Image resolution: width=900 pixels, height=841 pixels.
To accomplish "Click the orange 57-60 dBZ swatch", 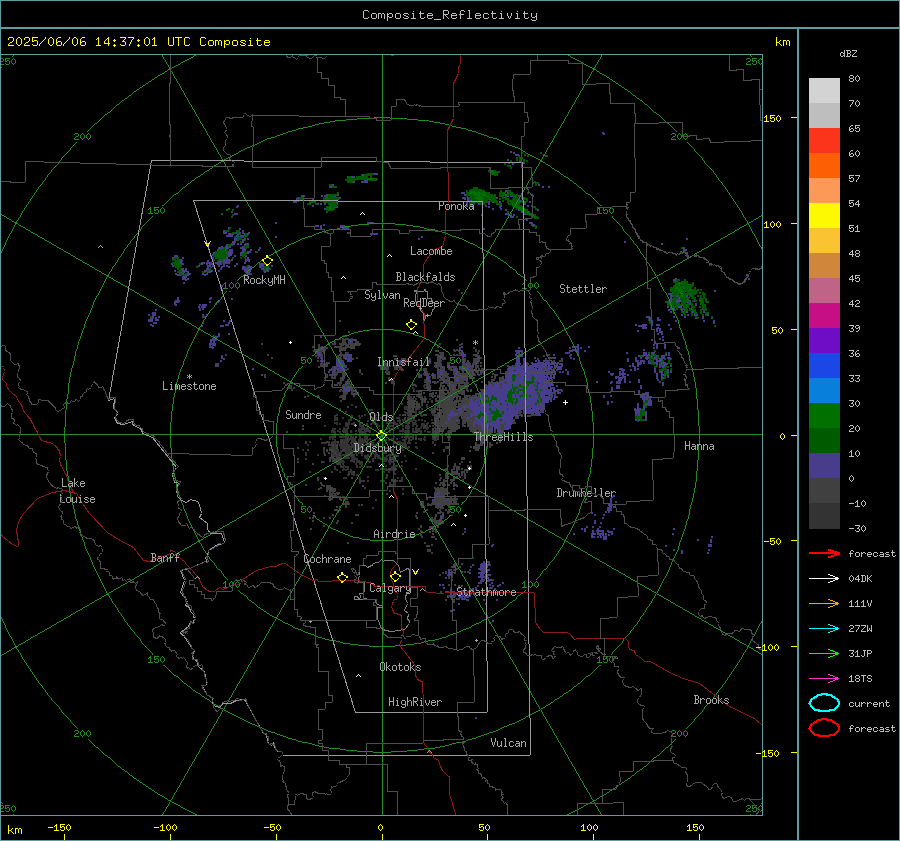I will [824, 166].
